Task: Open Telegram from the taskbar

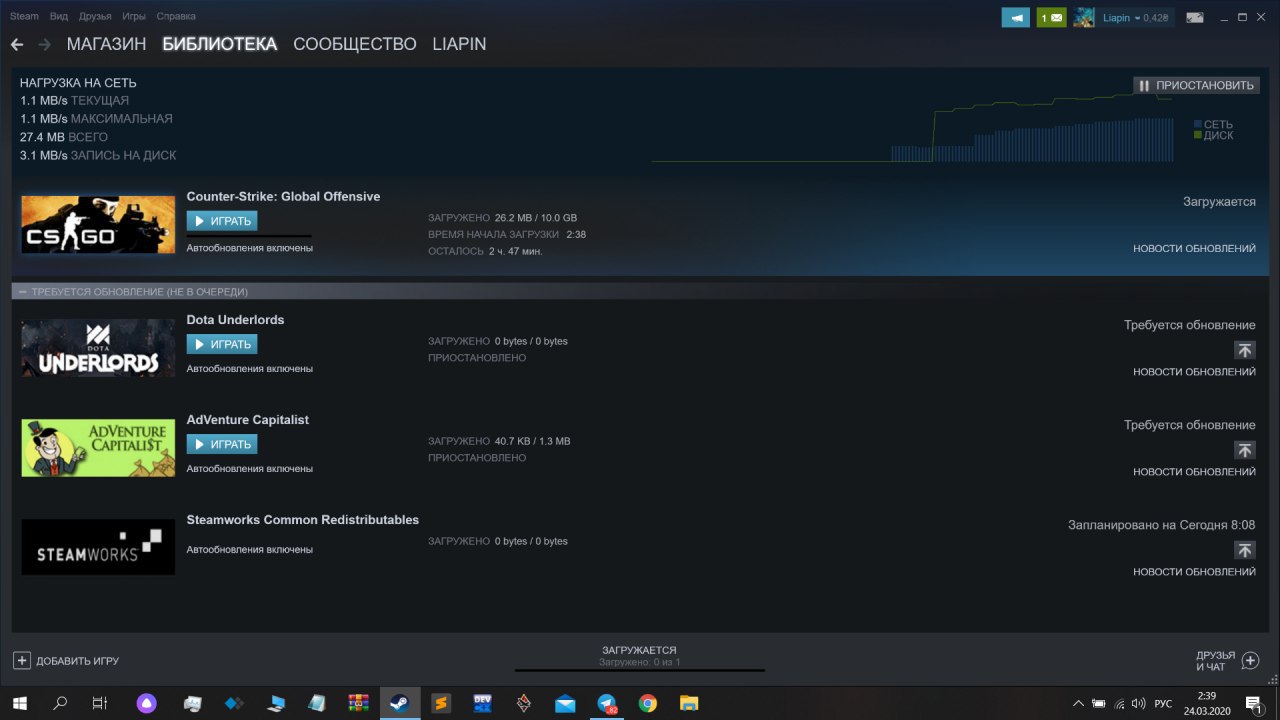Action: pos(606,704)
